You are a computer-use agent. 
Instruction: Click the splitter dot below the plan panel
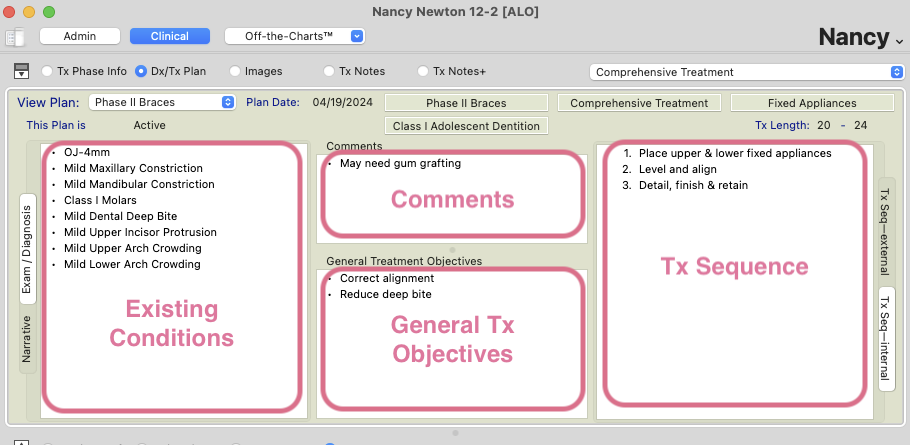(455, 433)
